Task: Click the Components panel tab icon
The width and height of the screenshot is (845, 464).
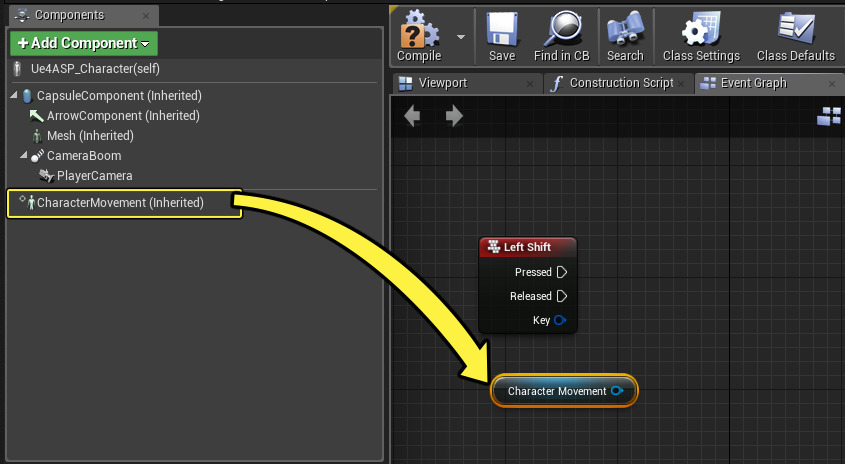Action: (22, 16)
